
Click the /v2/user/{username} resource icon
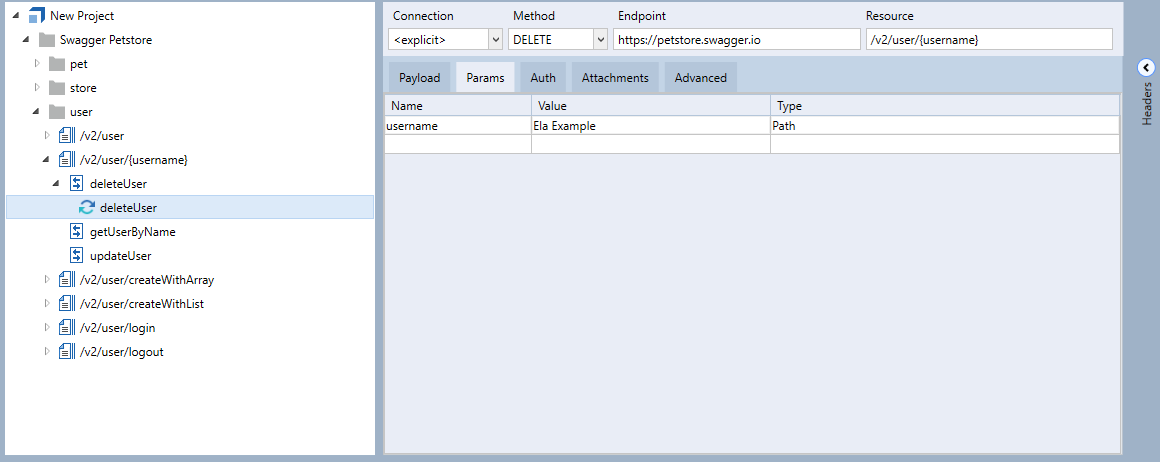67,160
